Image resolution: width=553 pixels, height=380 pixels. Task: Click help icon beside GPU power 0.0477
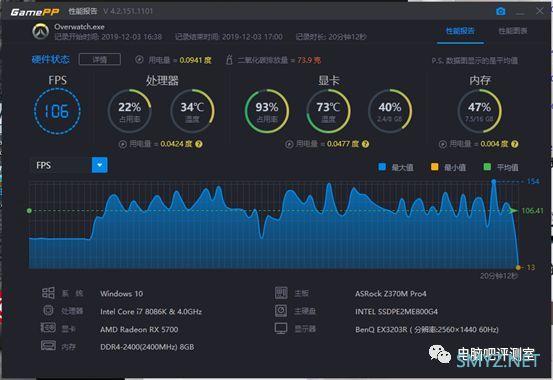click(x=365, y=144)
